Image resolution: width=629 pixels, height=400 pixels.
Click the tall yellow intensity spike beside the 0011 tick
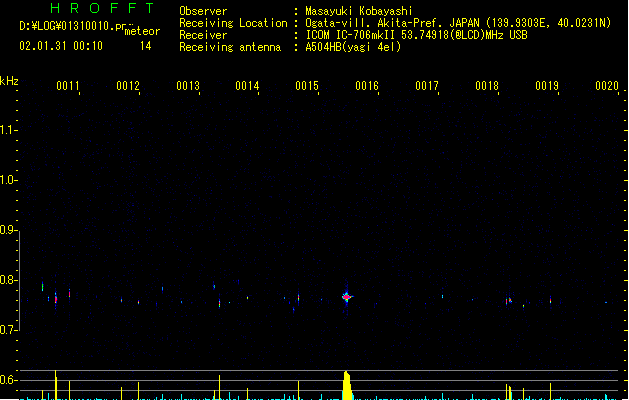56,385
